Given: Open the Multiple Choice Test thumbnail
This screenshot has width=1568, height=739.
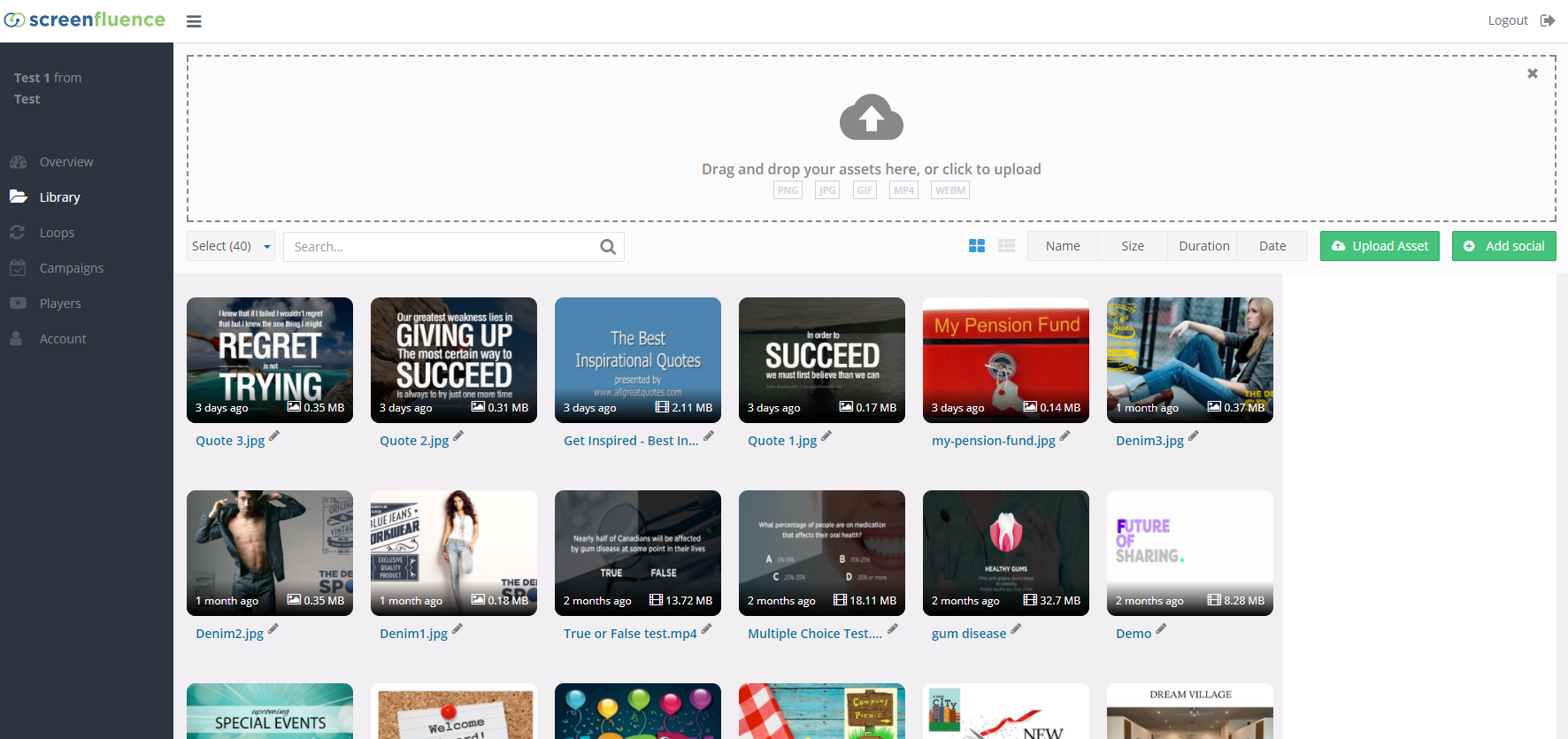Looking at the screenshot, I should click(x=822, y=553).
